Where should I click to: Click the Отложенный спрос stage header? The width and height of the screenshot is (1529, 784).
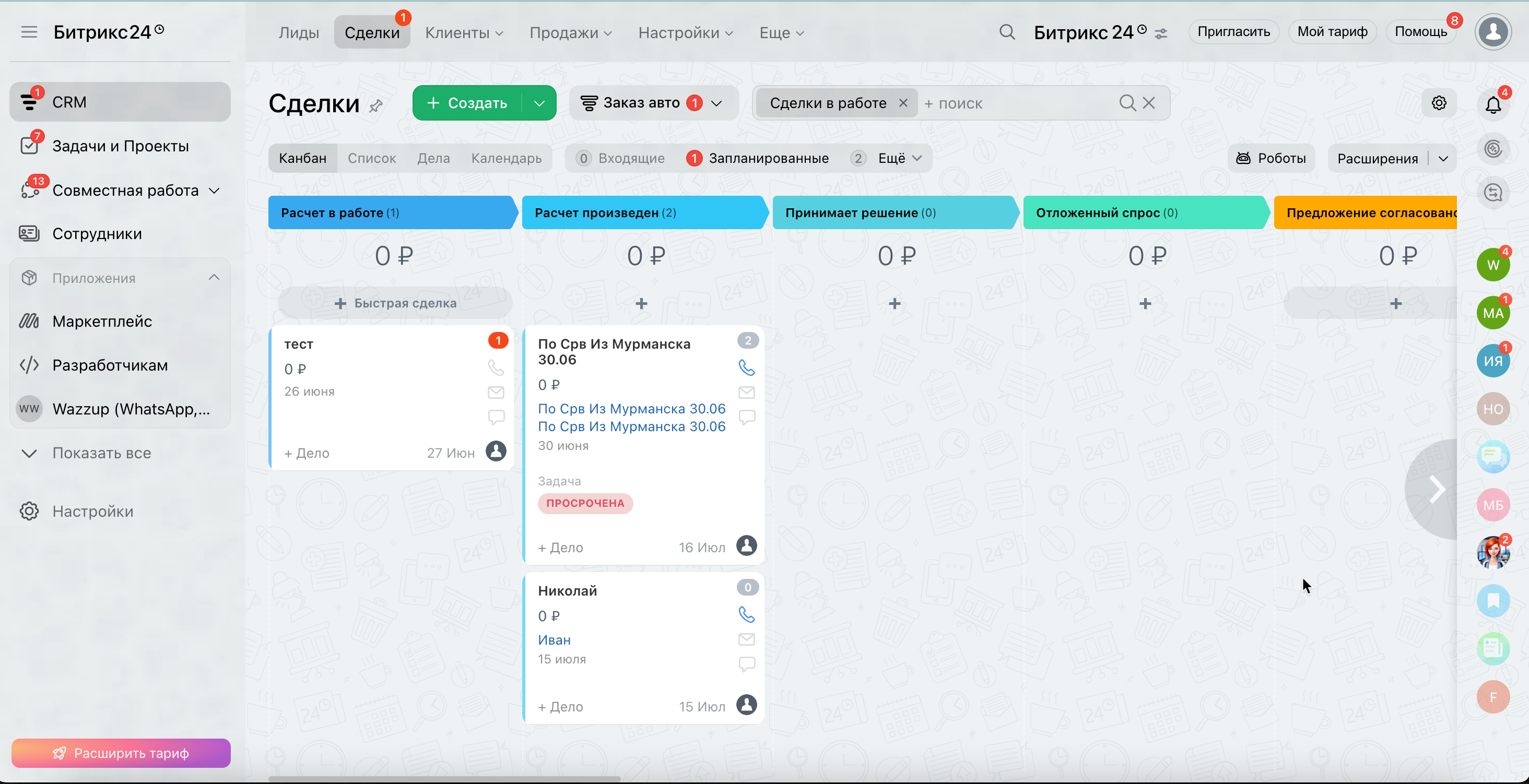click(1146, 212)
